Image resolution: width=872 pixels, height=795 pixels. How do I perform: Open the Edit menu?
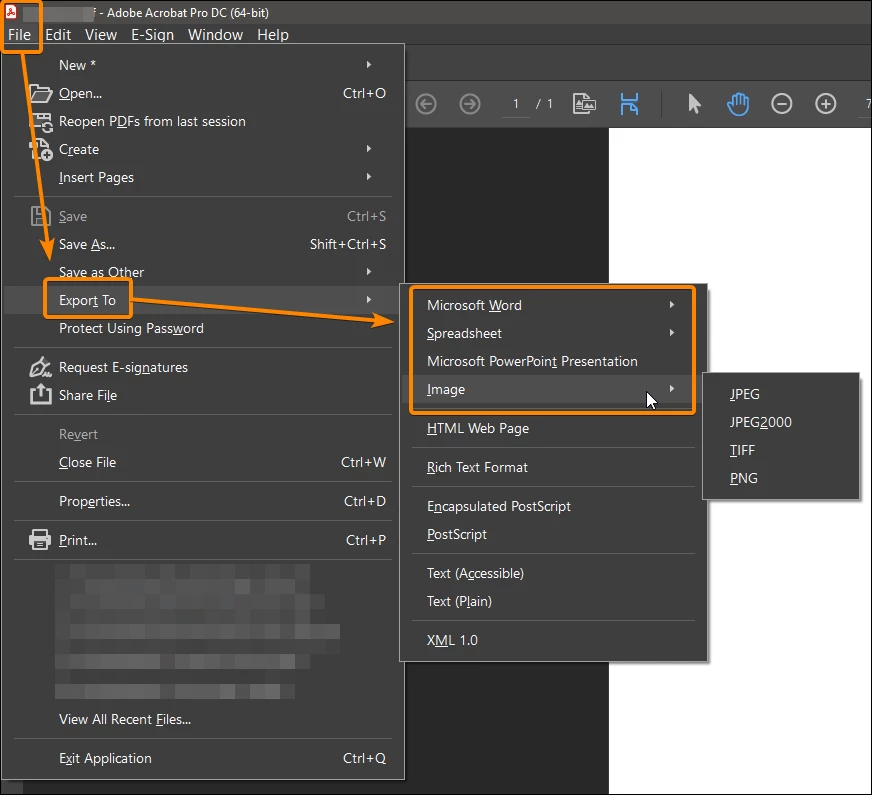pos(58,34)
